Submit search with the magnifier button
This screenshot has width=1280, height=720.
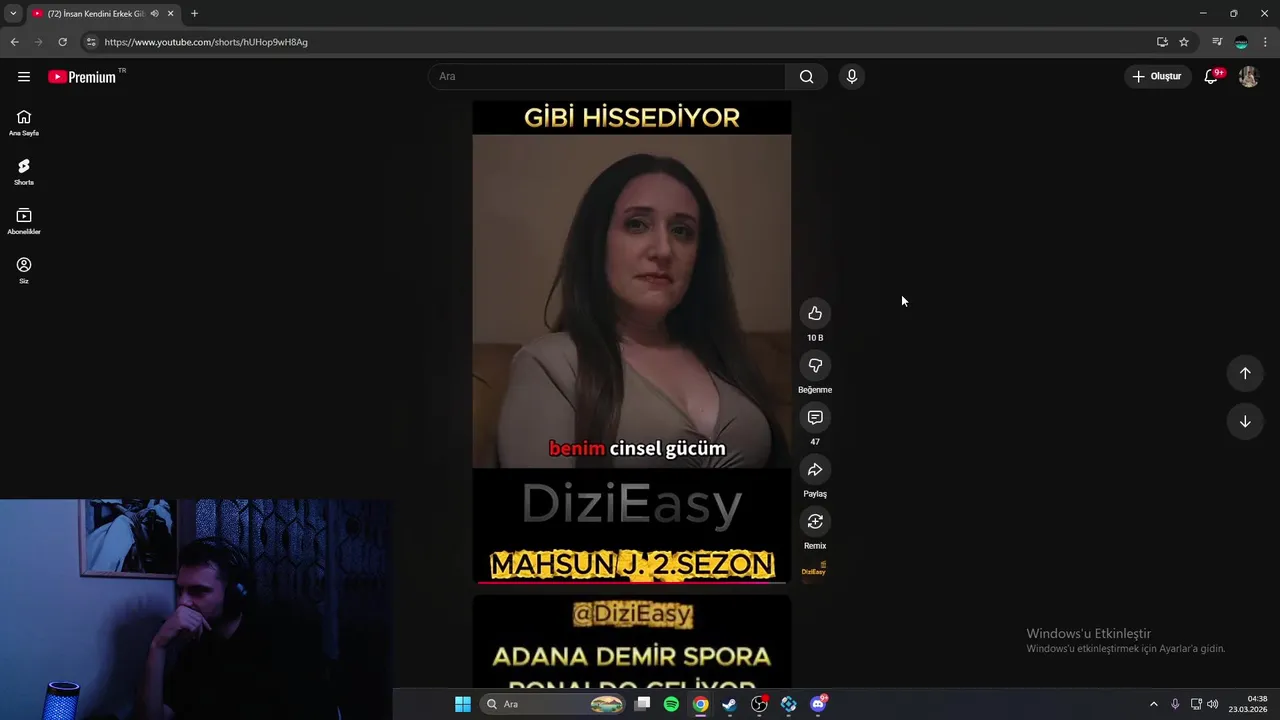tap(806, 76)
